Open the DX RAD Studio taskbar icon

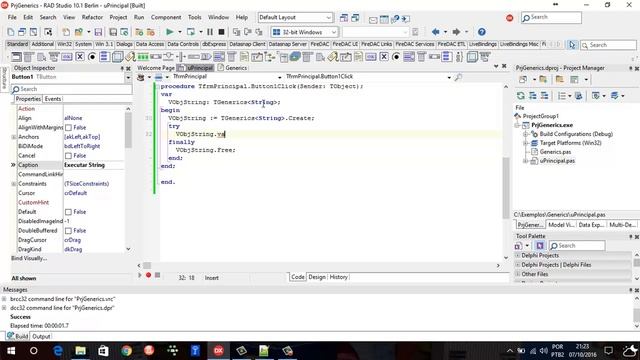tap(218, 351)
